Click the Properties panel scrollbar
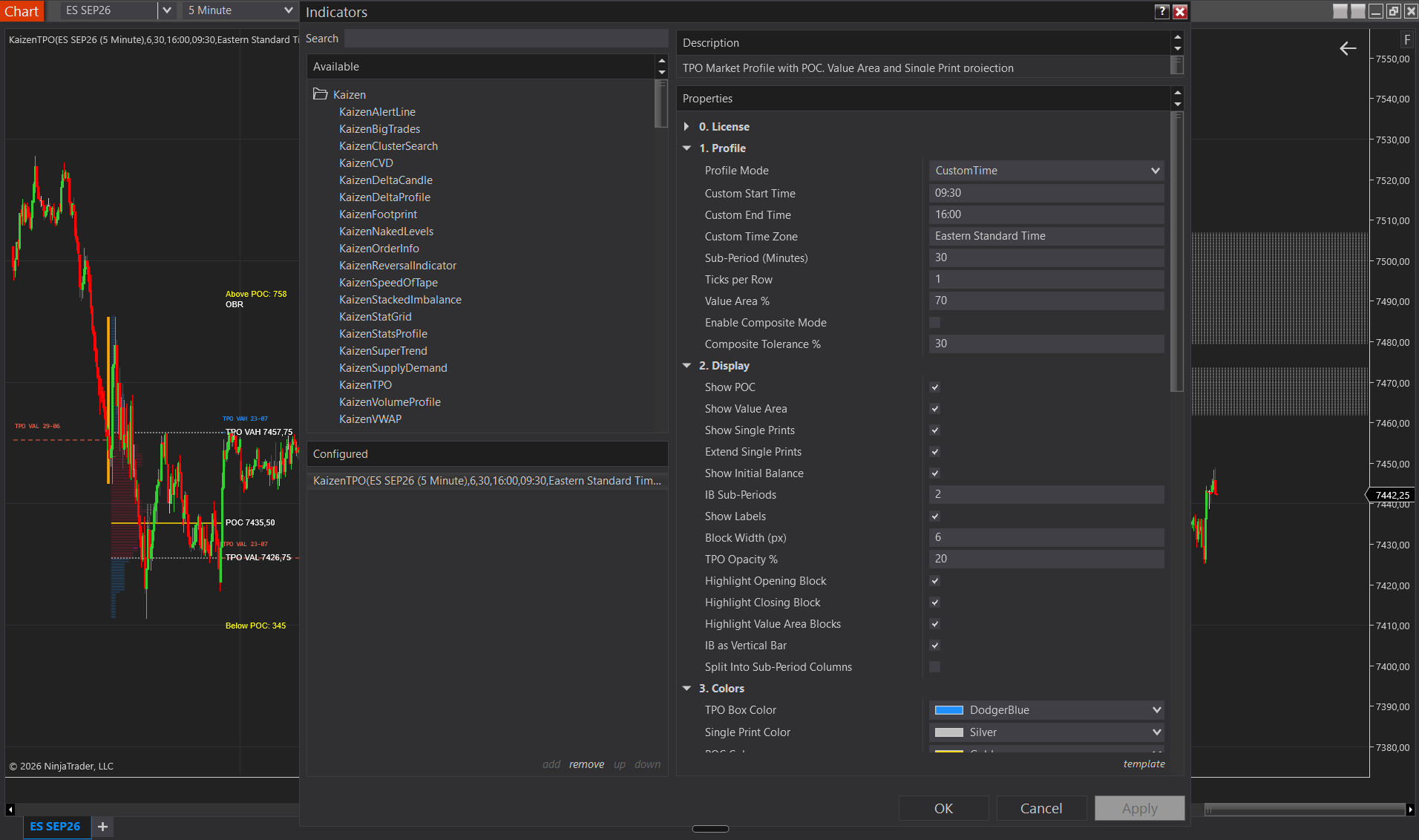 pos(1177,252)
